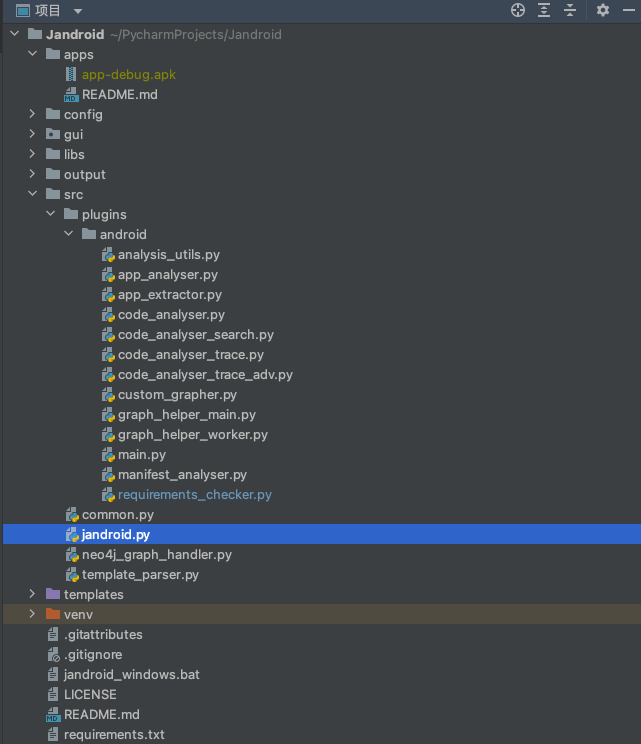Click the src folder icon
The width and height of the screenshot is (641, 744).
coord(53,194)
